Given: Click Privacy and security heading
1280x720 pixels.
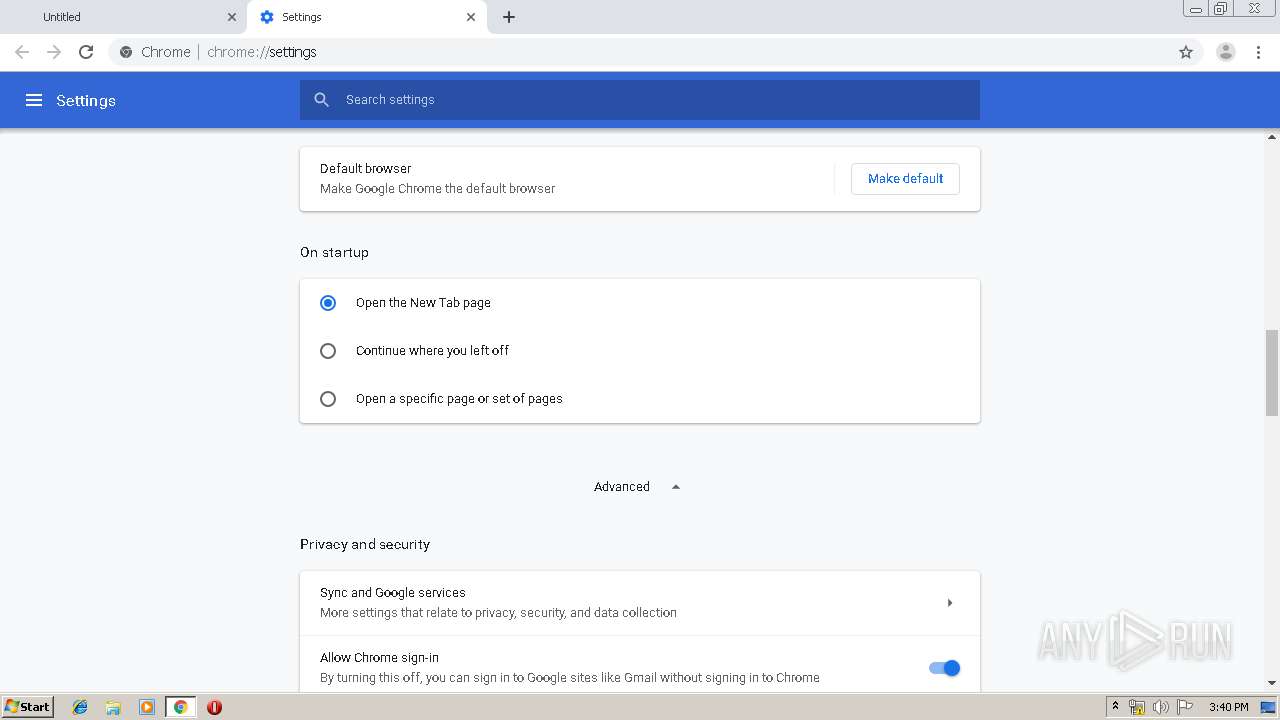Looking at the screenshot, I should [x=365, y=544].
